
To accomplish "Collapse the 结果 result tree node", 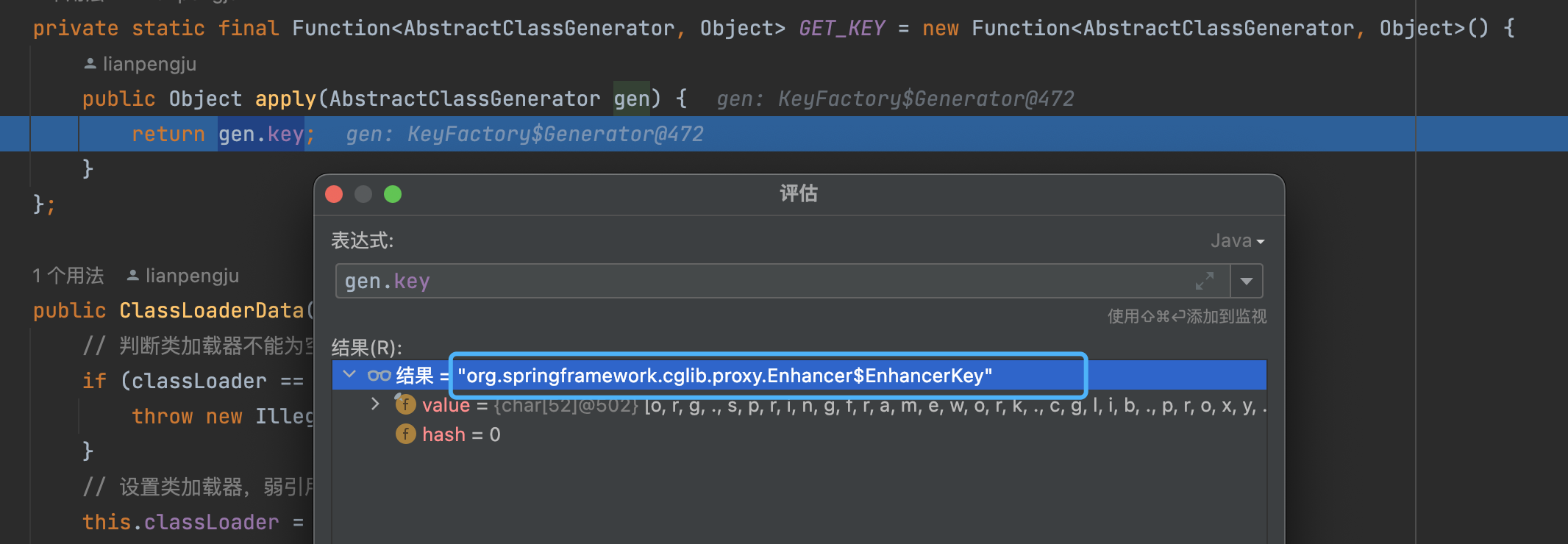I will [349, 375].
